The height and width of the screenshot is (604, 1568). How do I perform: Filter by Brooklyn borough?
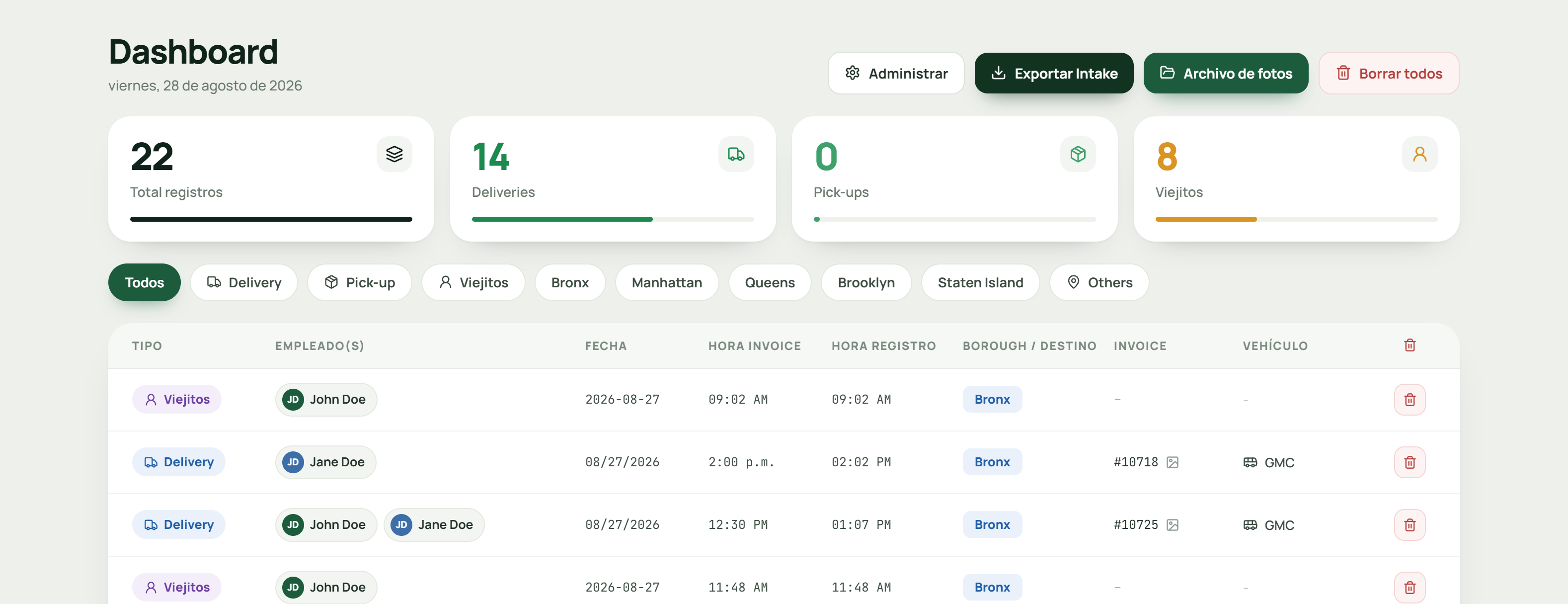pos(865,282)
